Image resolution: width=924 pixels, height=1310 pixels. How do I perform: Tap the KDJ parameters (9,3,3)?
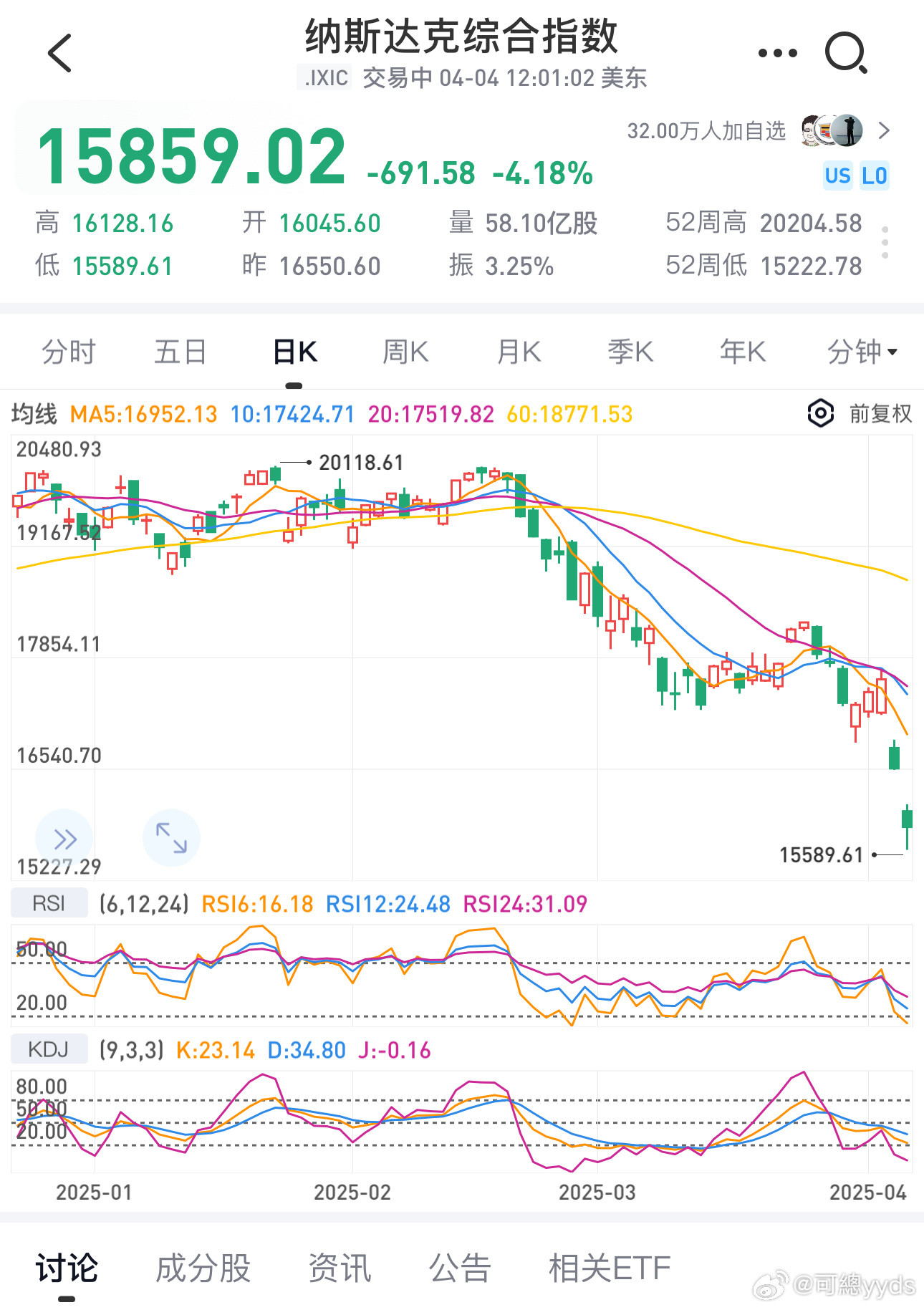click(132, 1050)
